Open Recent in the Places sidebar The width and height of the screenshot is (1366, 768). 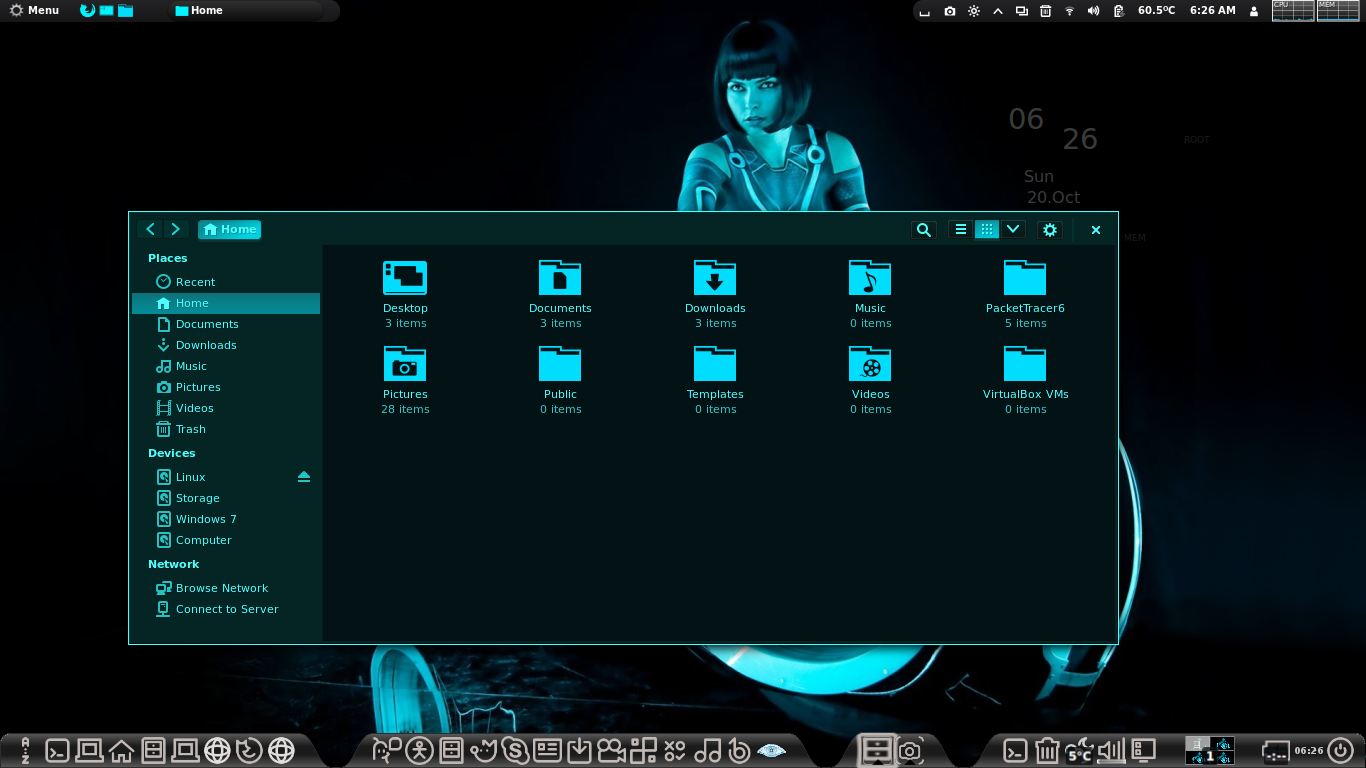click(226, 282)
